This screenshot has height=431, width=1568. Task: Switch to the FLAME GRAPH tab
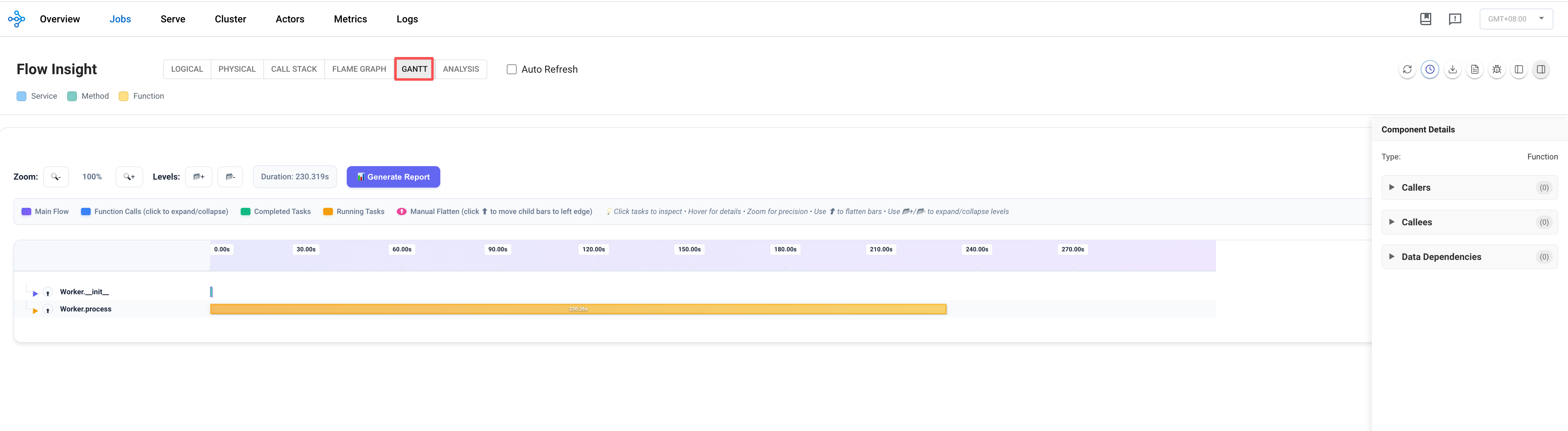(x=359, y=69)
